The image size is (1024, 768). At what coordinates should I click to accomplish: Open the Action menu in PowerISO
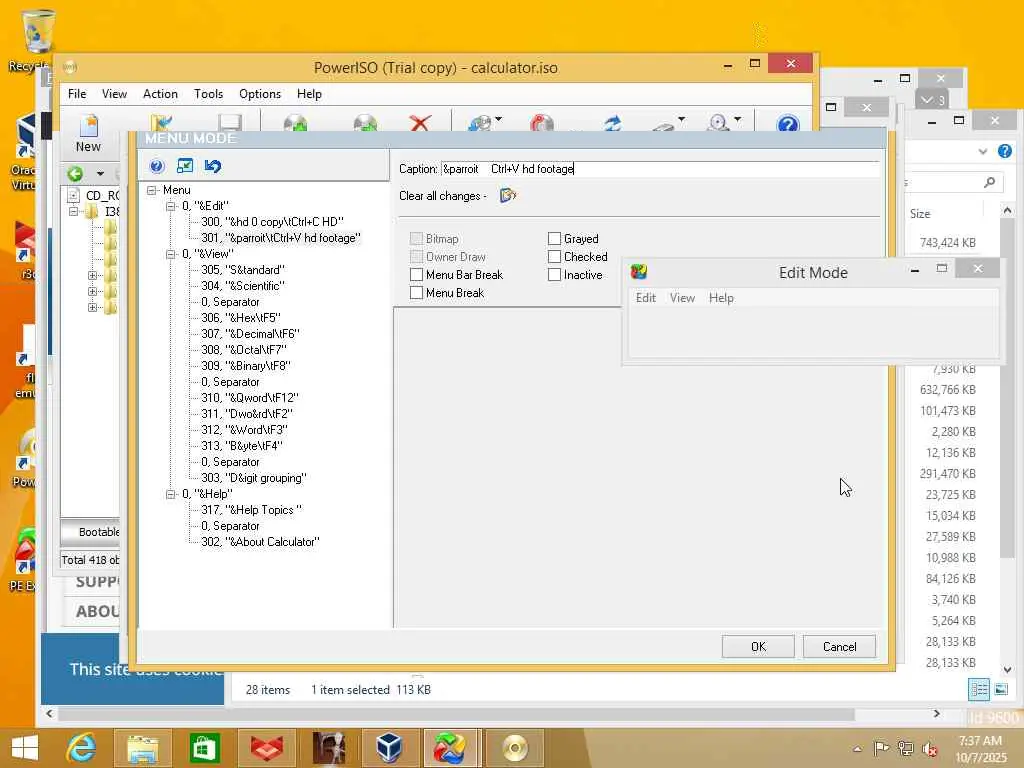pos(160,94)
